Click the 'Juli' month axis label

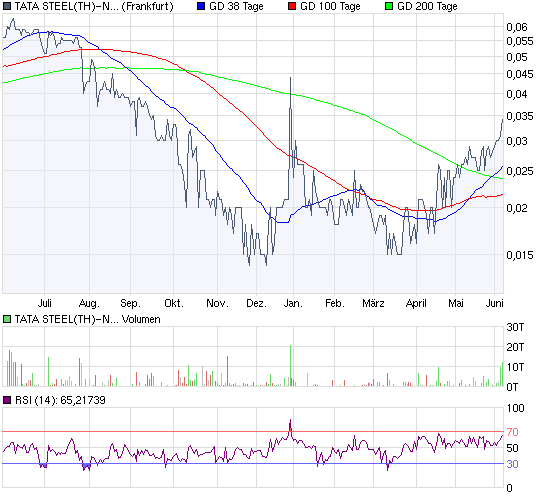click(x=44, y=303)
